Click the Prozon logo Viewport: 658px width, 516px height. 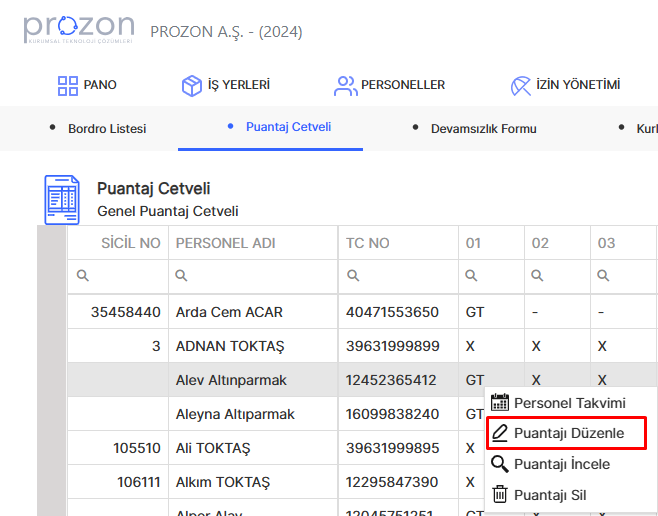pos(79,30)
